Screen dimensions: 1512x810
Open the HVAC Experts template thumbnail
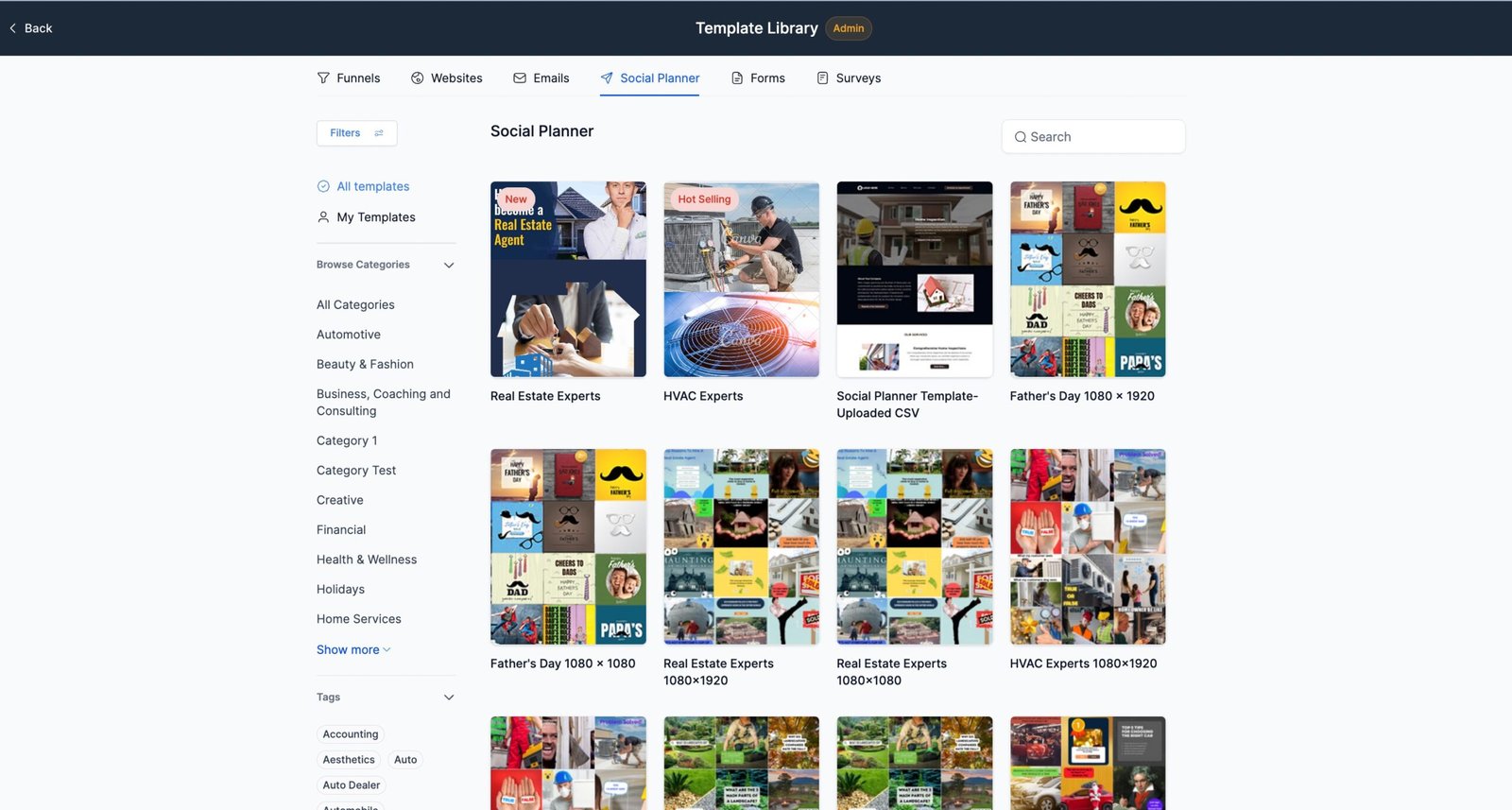coord(741,280)
